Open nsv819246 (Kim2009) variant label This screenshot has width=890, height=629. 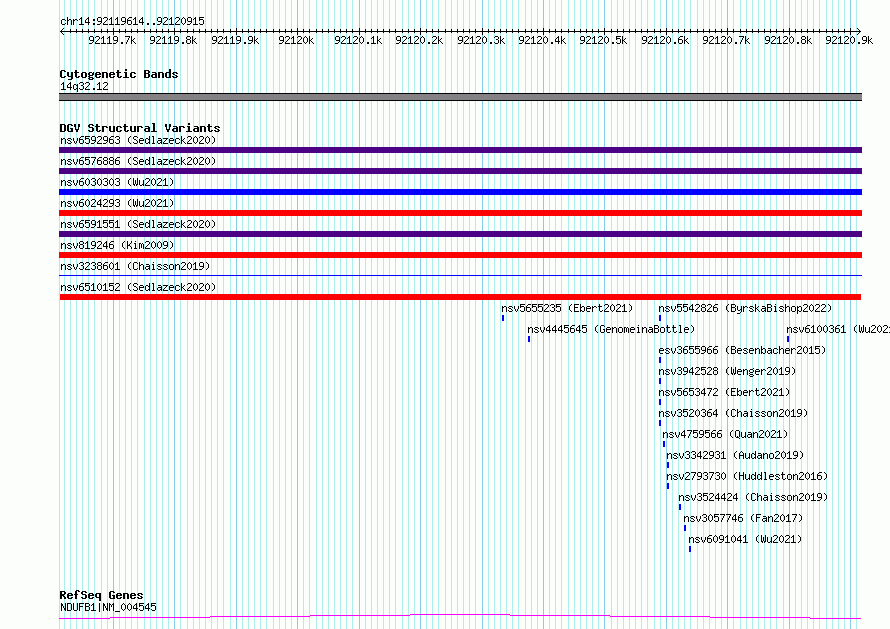click(117, 245)
